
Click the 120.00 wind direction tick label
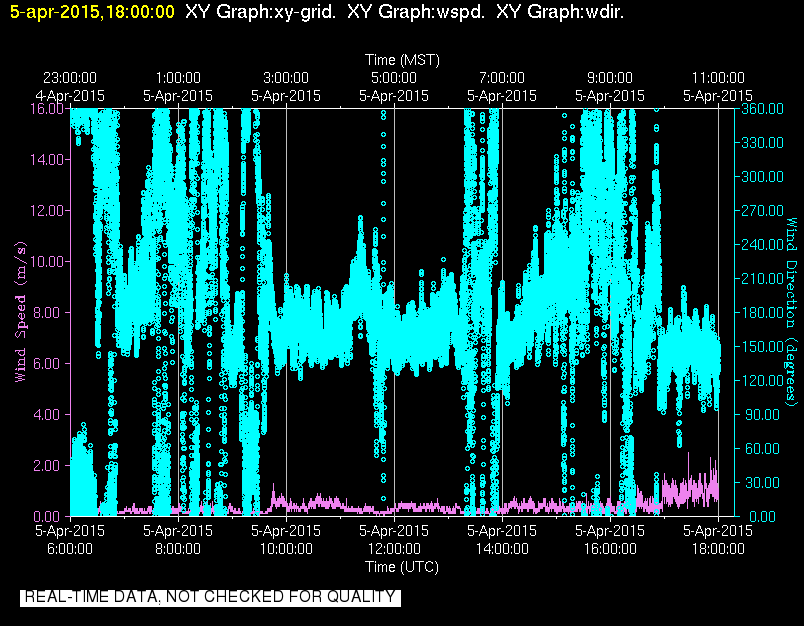point(762,380)
